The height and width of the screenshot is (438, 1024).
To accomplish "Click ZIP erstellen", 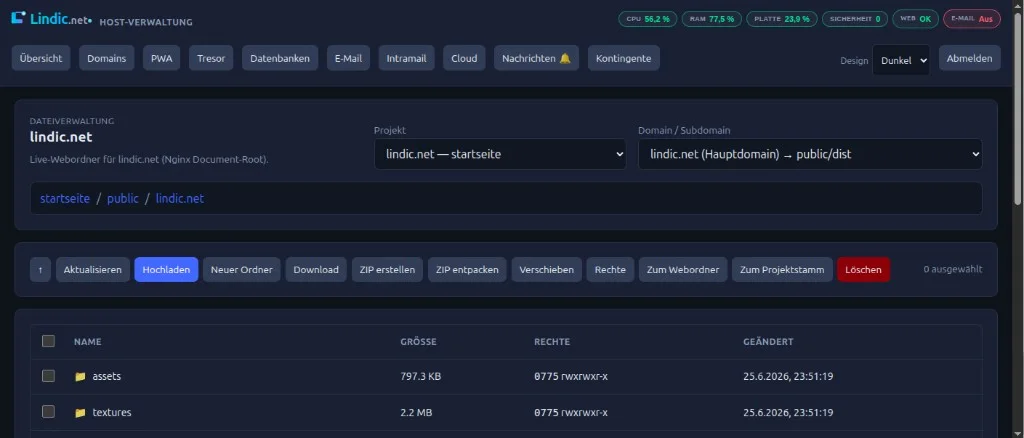I will pos(387,270).
